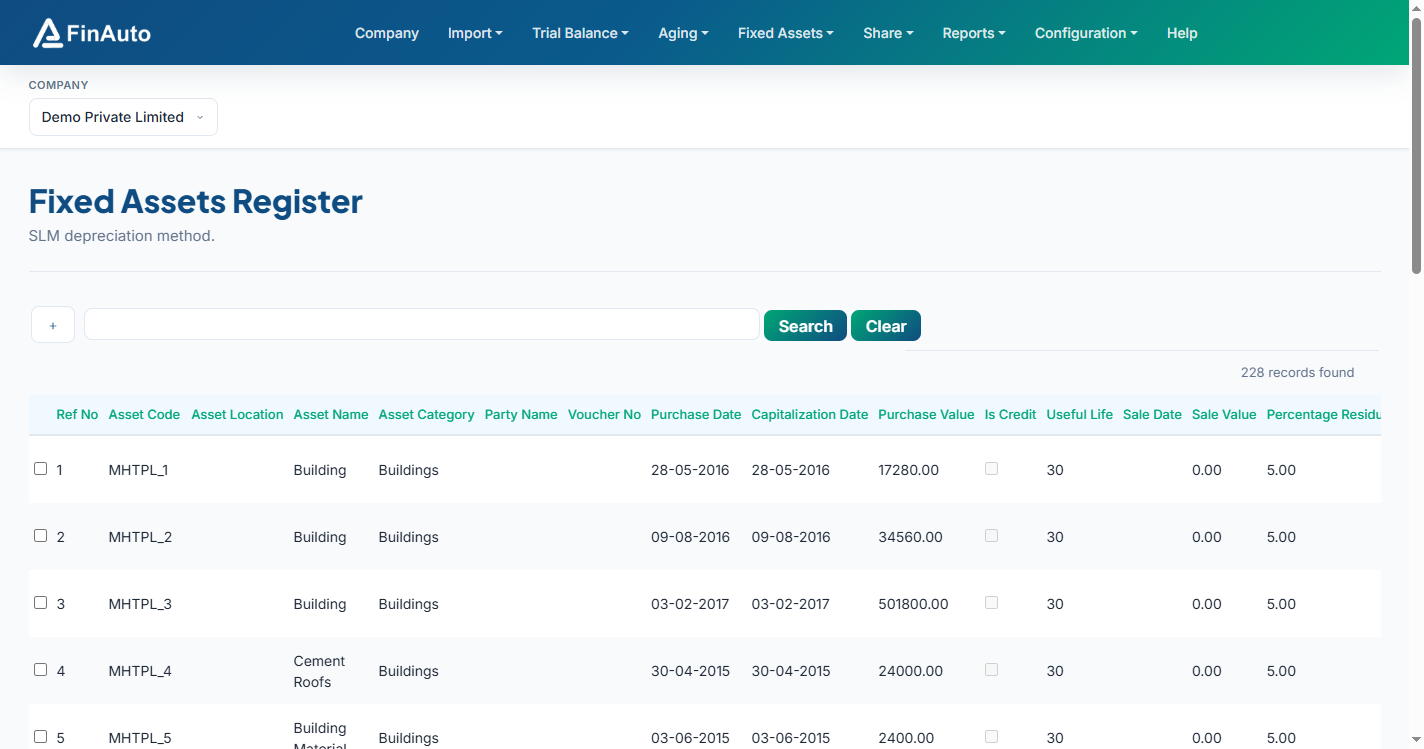Sort by Purchase Date column header
The width and height of the screenshot is (1424, 749).
pyautogui.click(x=696, y=414)
